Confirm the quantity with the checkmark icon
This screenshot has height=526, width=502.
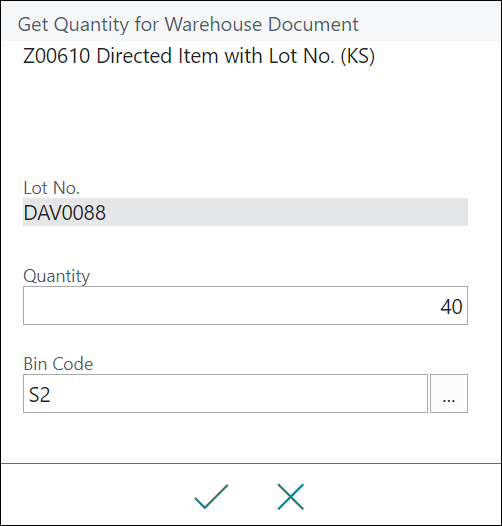tap(211, 496)
